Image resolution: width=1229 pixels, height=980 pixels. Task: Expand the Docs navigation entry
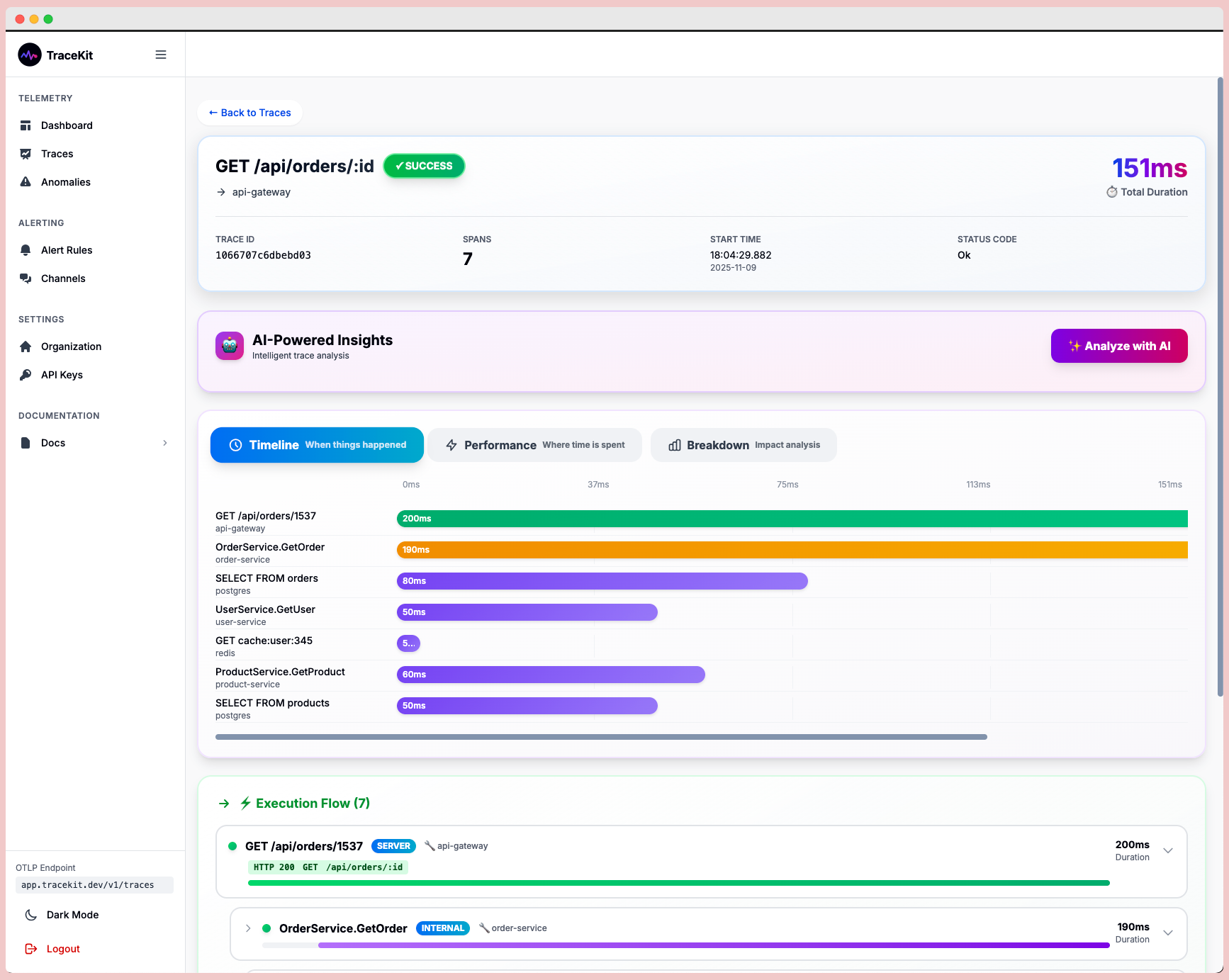[x=166, y=442]
